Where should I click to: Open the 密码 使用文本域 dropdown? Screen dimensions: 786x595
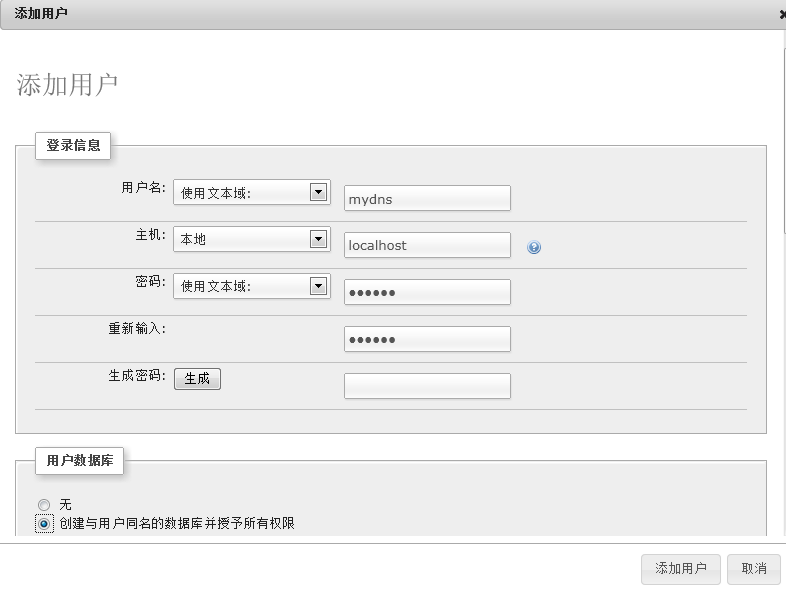pyautogui.click(x=252, y=286)
